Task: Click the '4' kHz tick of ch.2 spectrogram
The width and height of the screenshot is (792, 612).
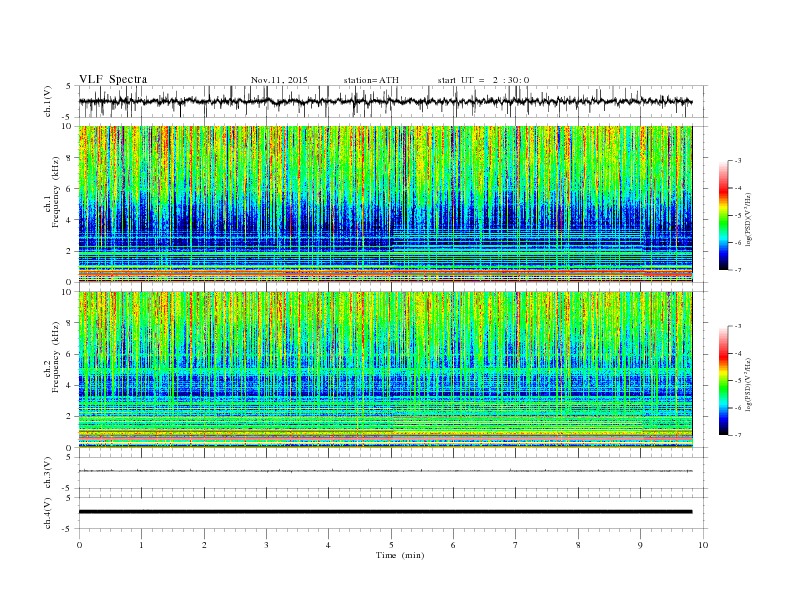Action: point(70,385)
